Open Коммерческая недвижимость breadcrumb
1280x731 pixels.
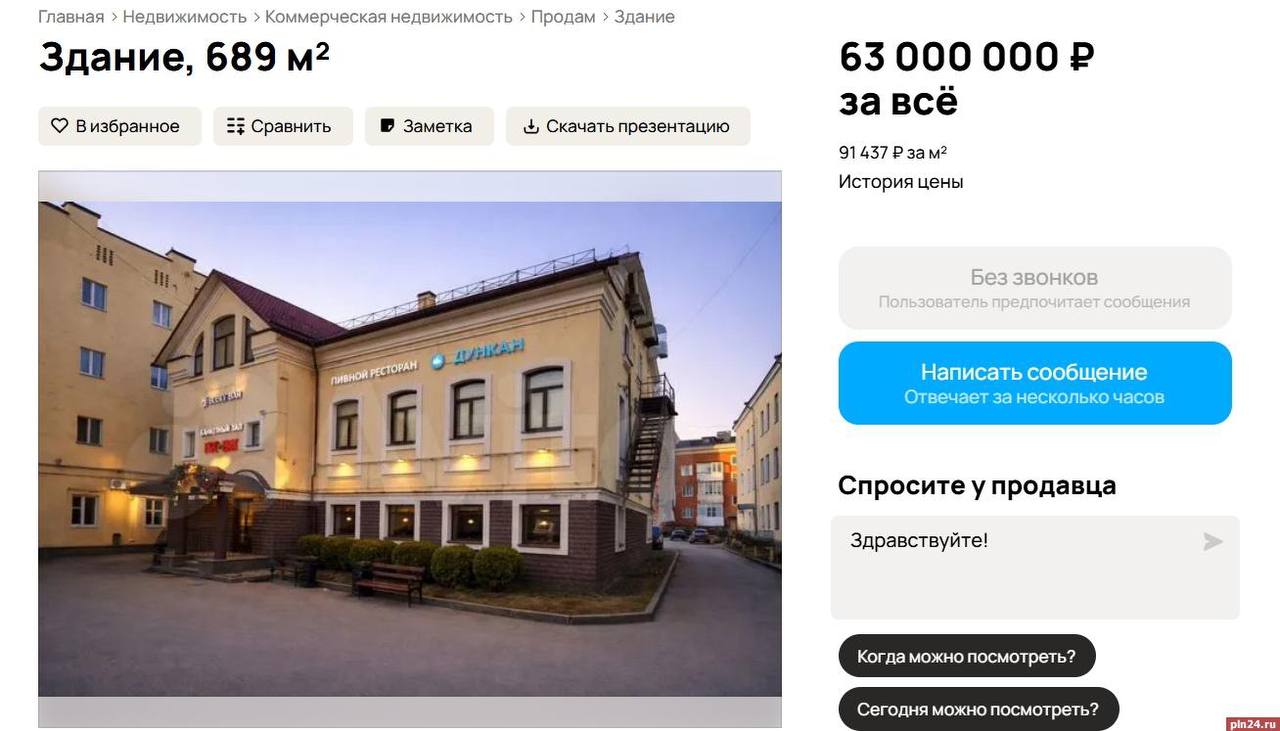coord(389,17)
